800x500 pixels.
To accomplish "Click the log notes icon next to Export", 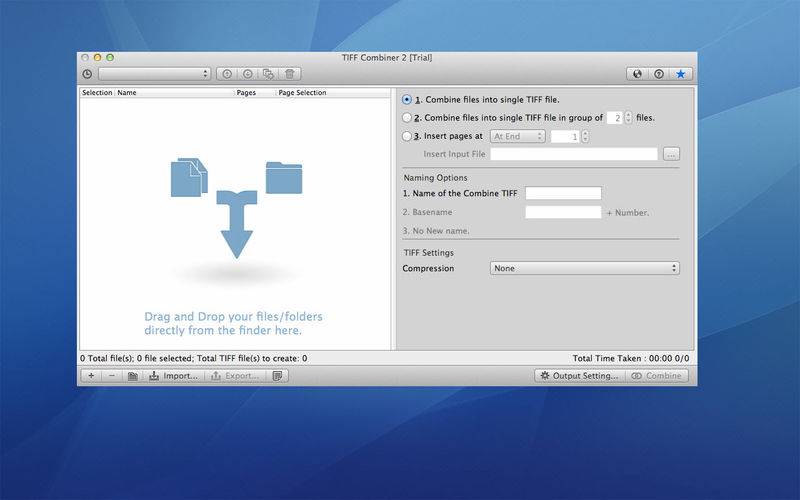I will 278,376.
